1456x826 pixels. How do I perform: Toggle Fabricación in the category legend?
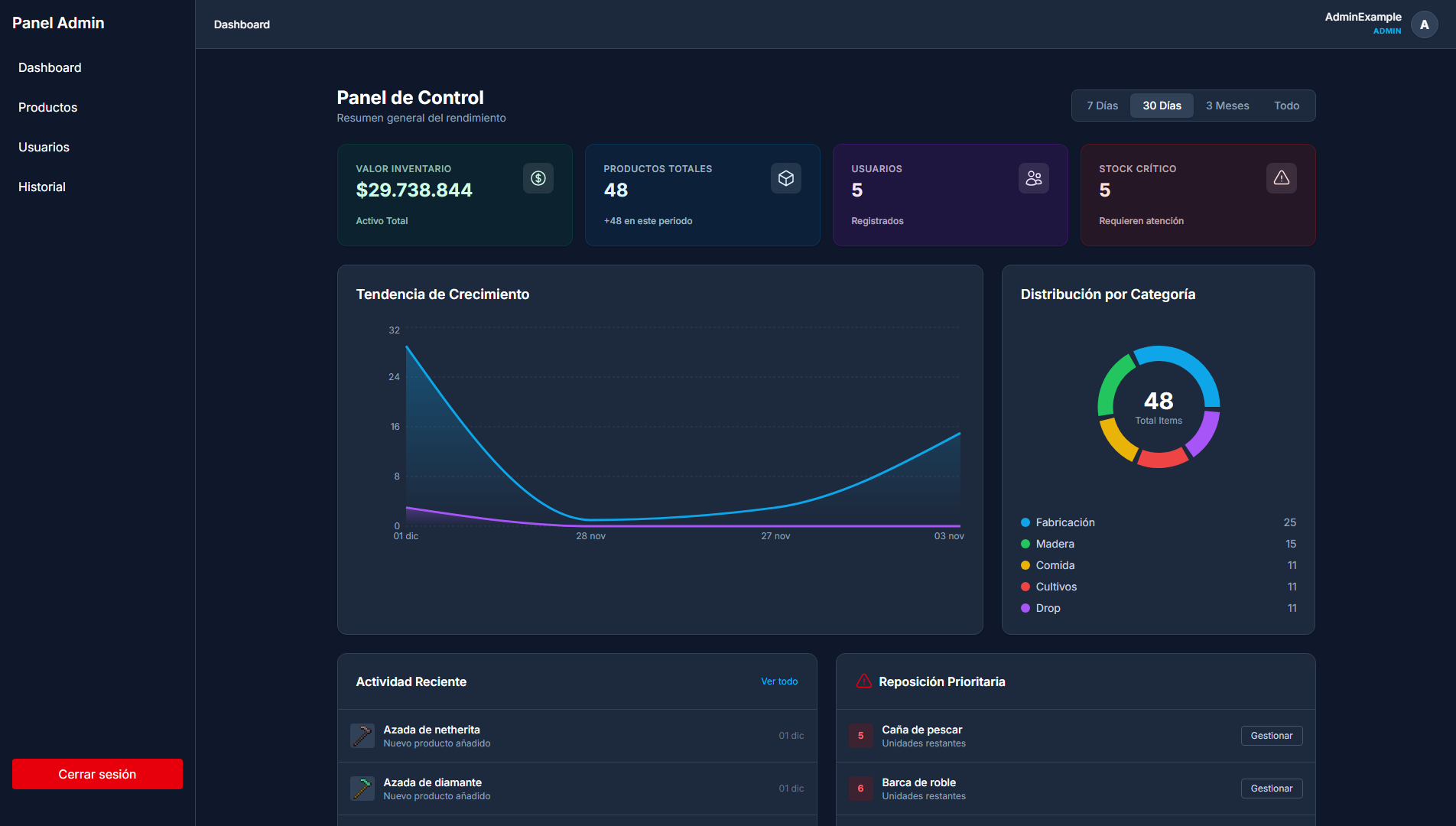pos(1064,522)
